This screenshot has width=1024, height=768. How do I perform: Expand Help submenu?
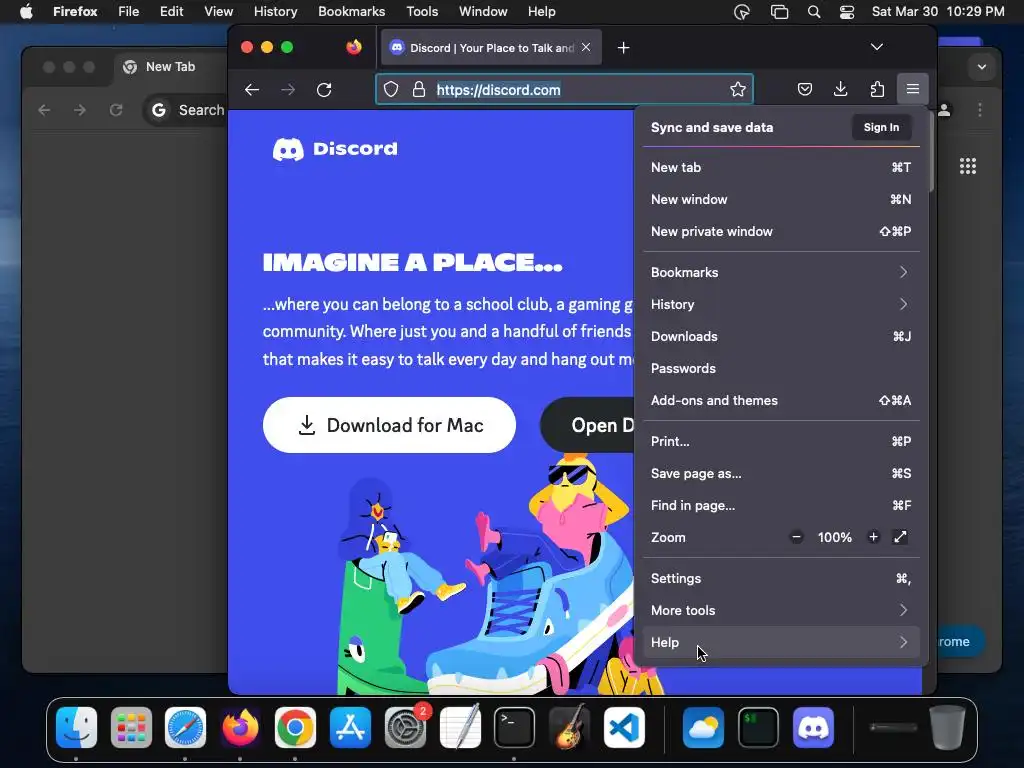781,643
